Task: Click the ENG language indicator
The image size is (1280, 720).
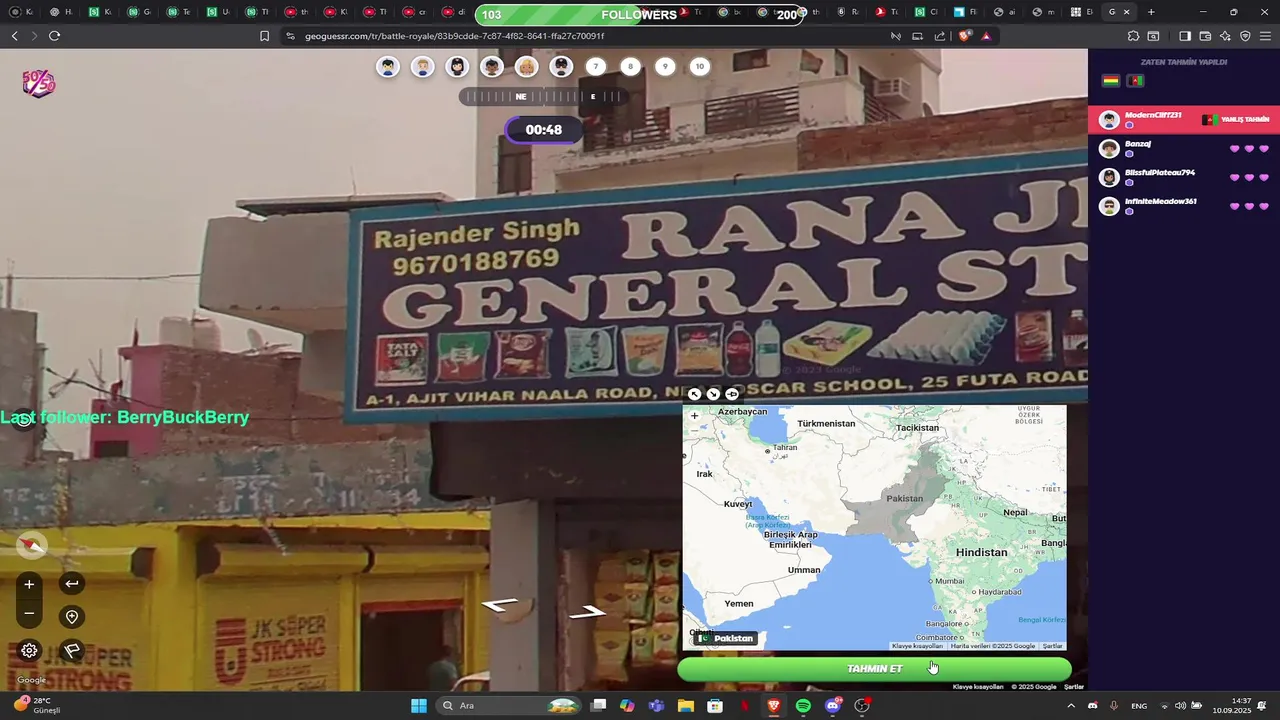Action: (x=1139, y=706)
